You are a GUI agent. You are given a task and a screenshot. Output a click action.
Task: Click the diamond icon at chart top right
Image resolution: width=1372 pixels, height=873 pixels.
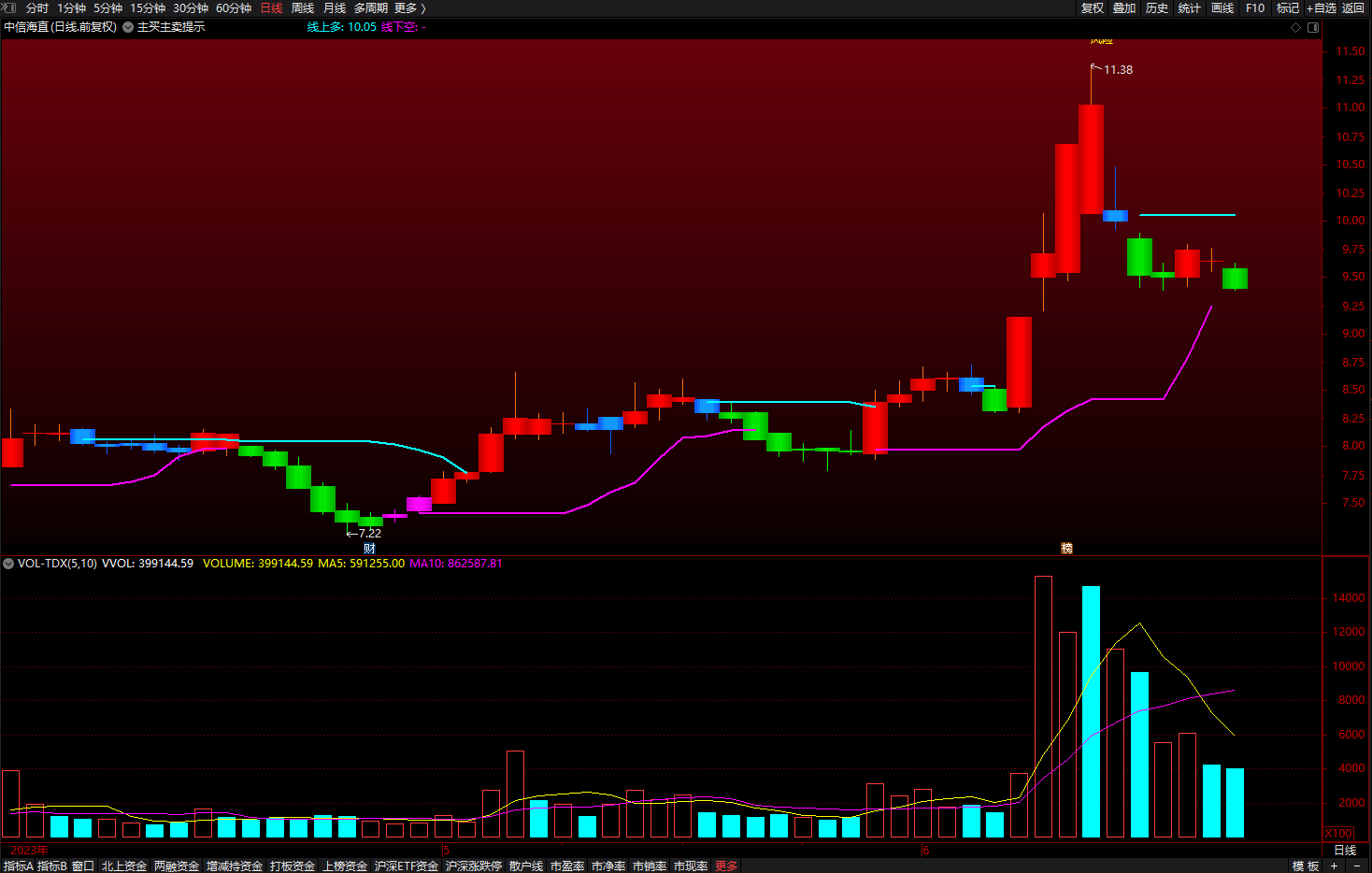pyautogui.click(x=1295, y=28)
